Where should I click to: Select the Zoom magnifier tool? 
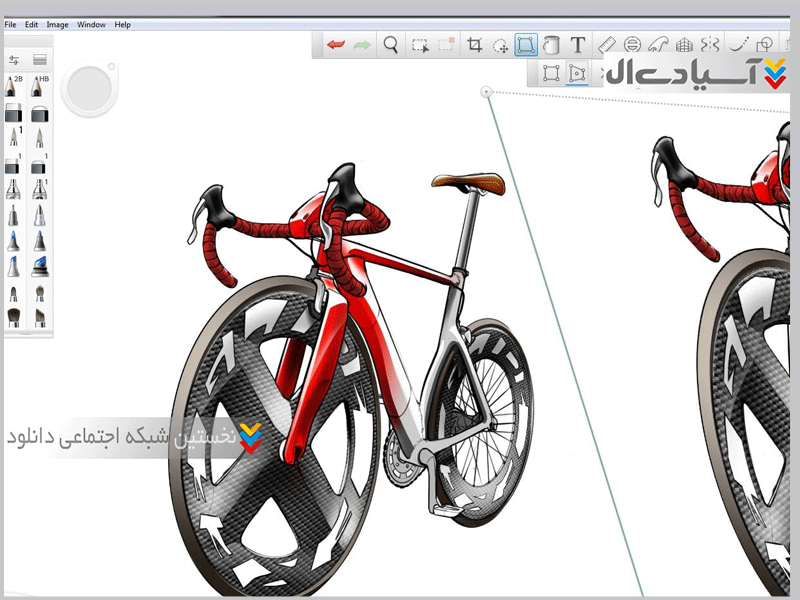coord(392,45)
